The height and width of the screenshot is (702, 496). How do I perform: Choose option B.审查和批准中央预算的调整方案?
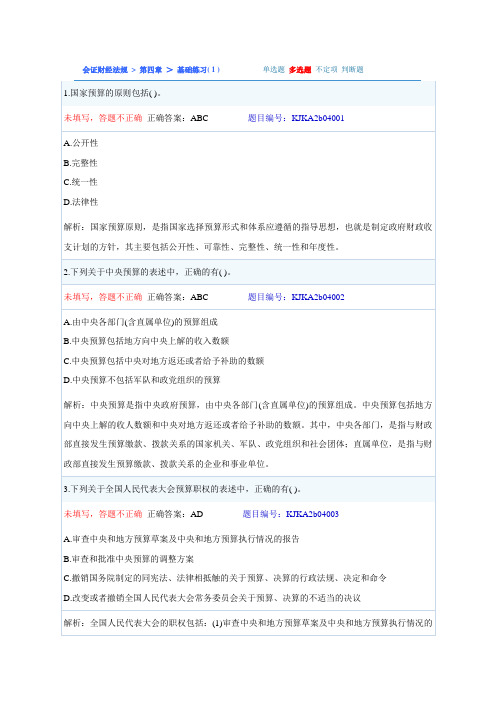pyautogui.click(x=129, y=559)
